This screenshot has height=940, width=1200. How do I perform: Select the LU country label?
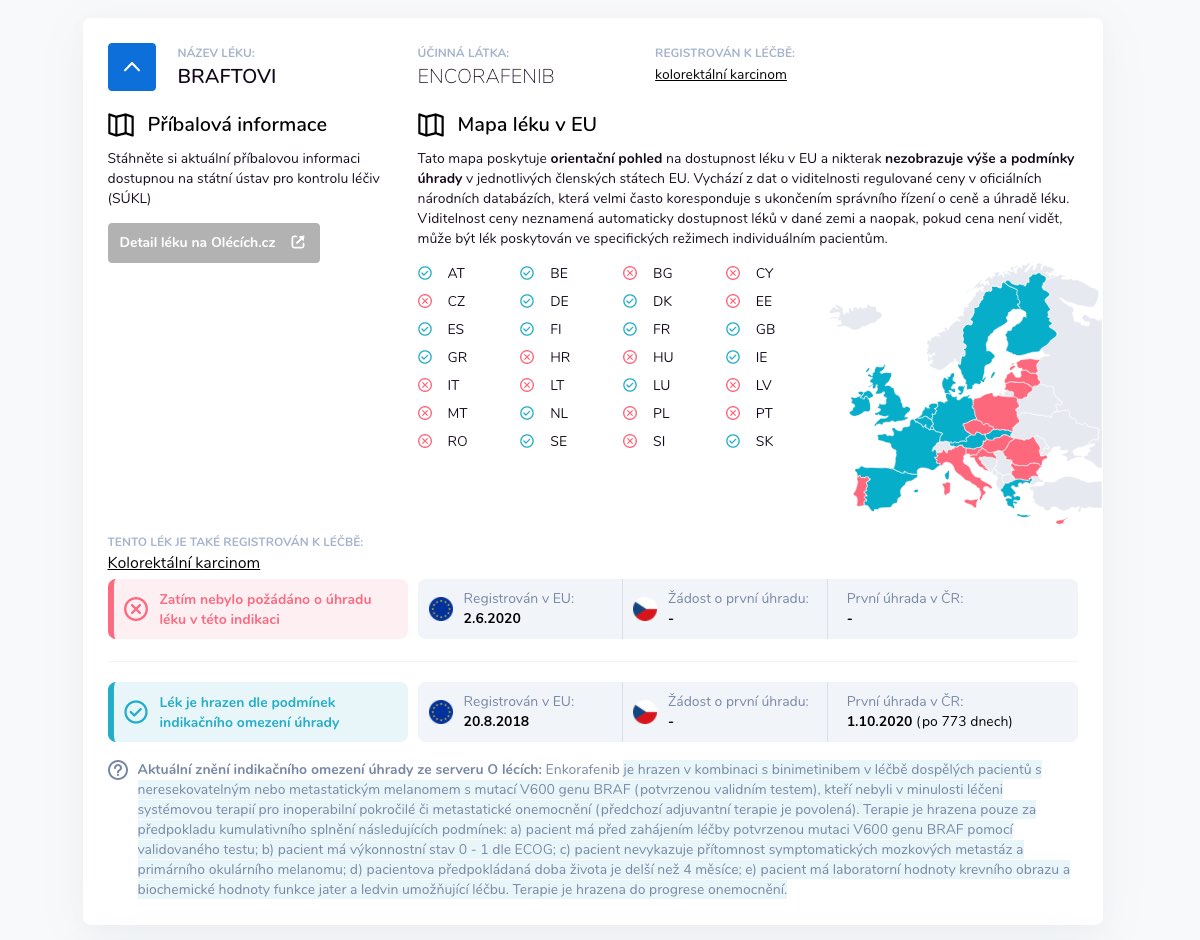click(661, 385)
